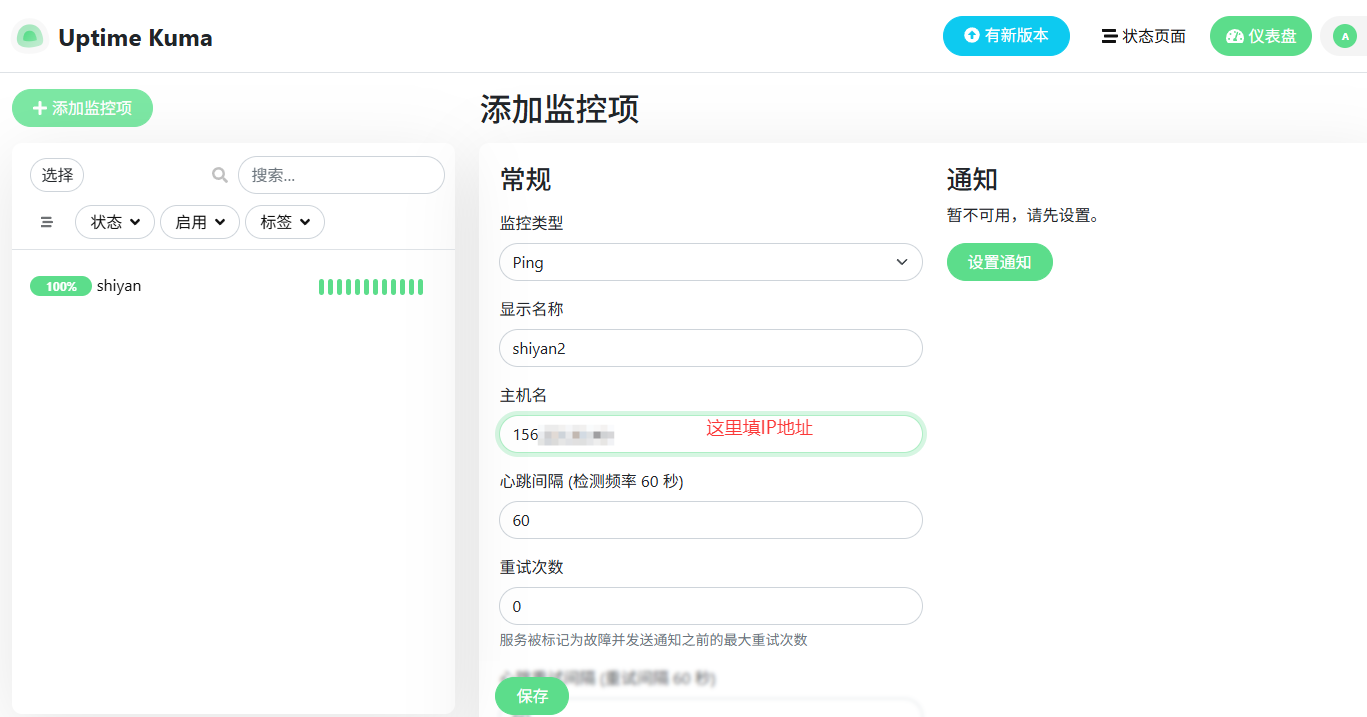Expand the 启用 filter dropdown

point(199,222)
